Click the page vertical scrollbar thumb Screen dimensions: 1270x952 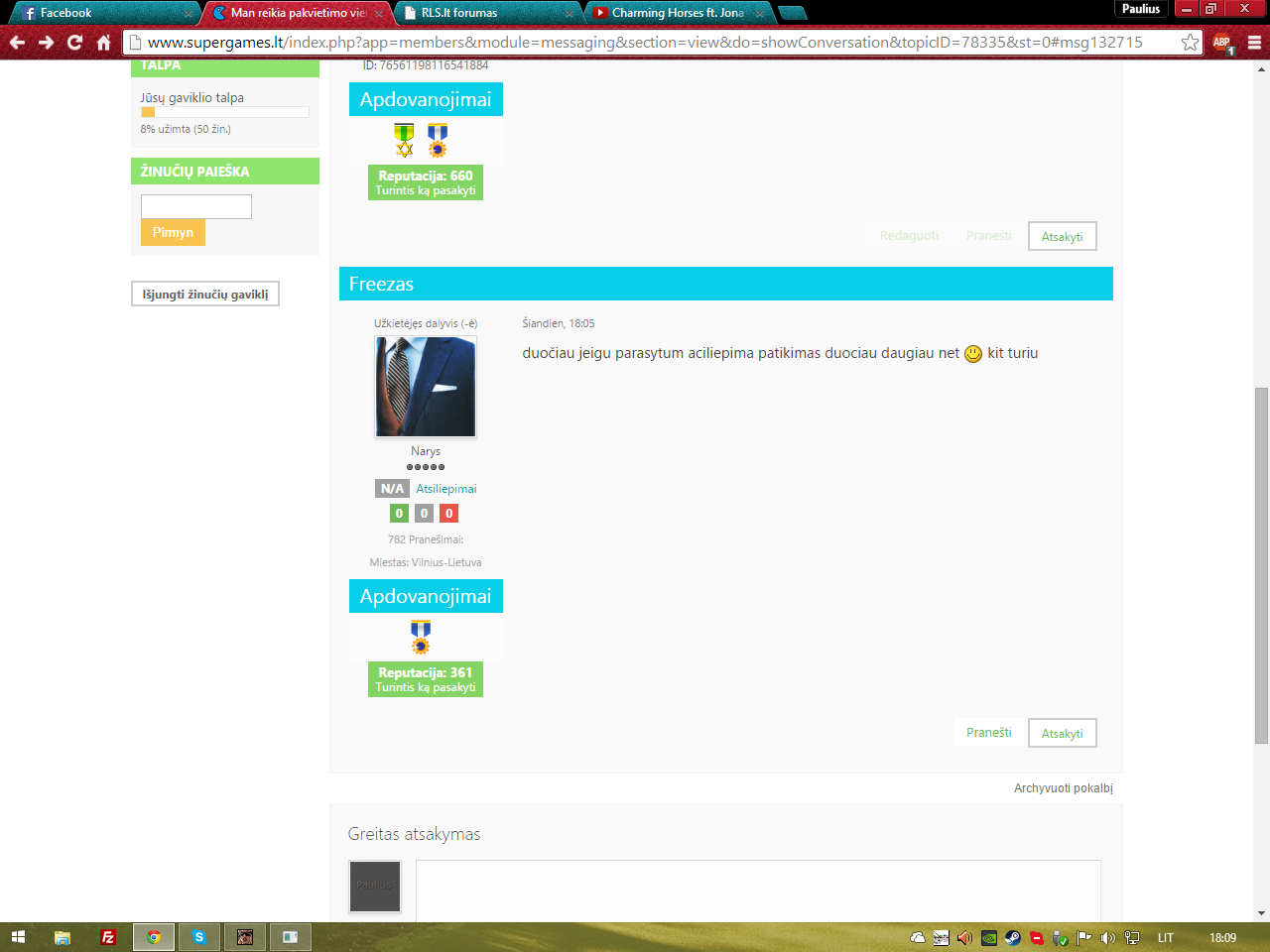click(1261, 565)
